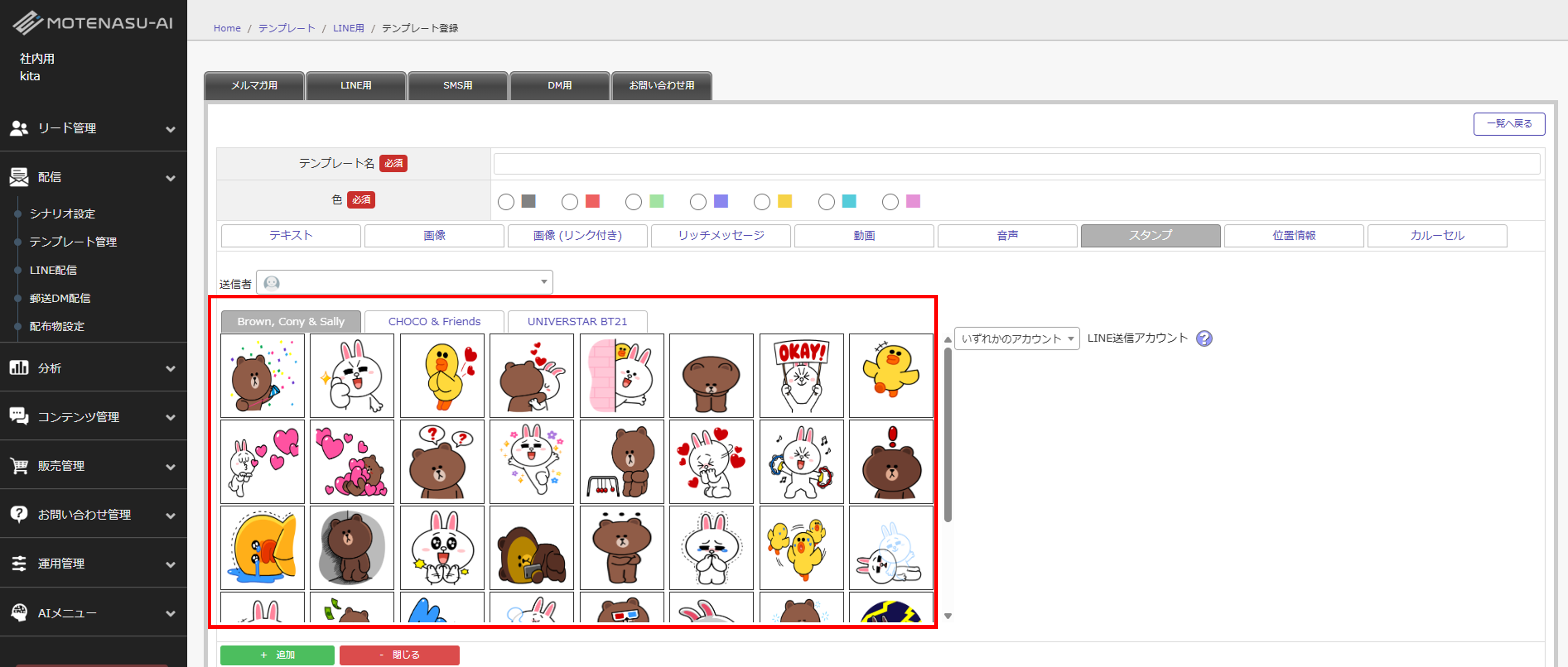
Task: Choose Sally holding red hearts sticker
Action: coord(442,375)
